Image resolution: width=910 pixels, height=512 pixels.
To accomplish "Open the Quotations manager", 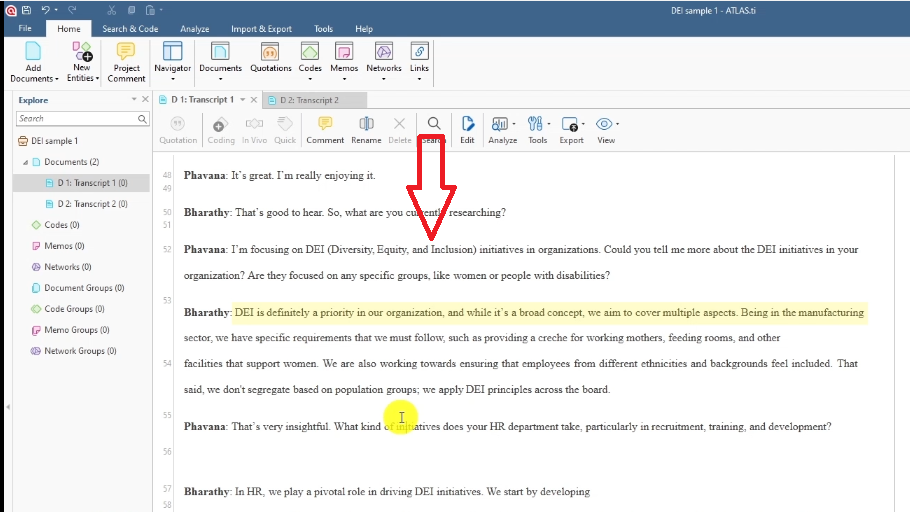I will point(270,58).
